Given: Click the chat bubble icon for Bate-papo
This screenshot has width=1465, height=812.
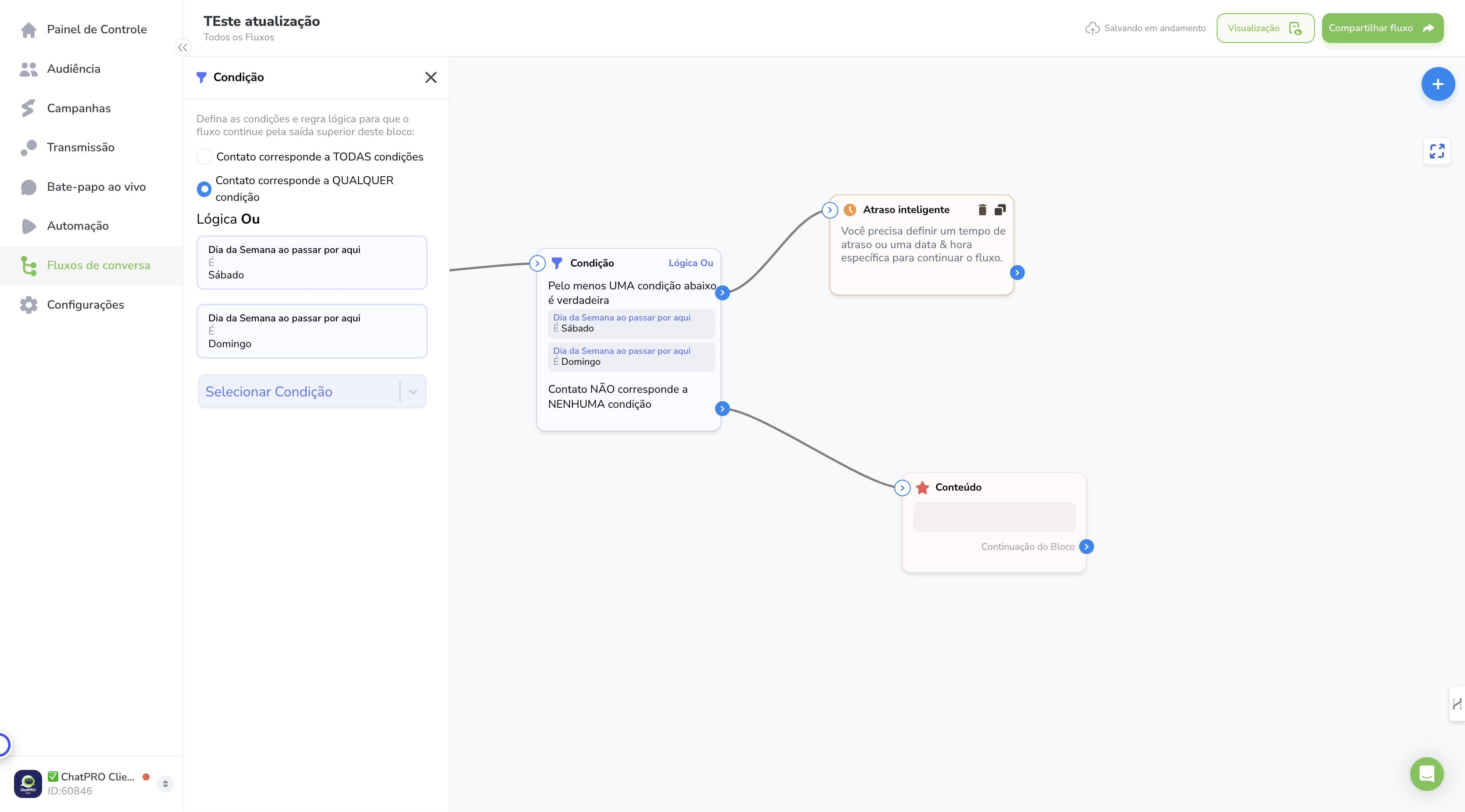Looking at the screenshot, I should (x=29, y=187).
